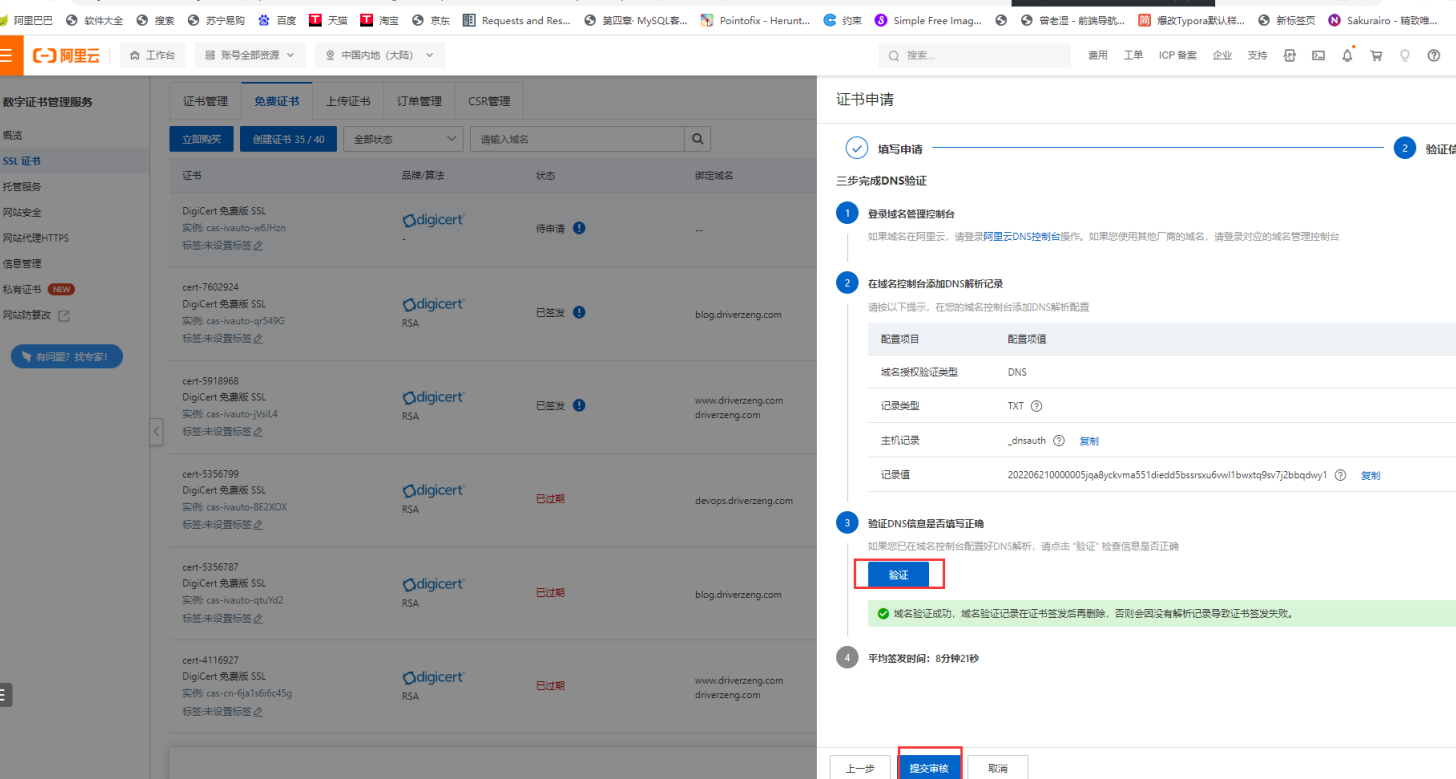This screenshot has width=1456, height=779.
Task: Collapse the left sidebar with arrow handle
Action: pyautogui.click(x=156, y=431)
